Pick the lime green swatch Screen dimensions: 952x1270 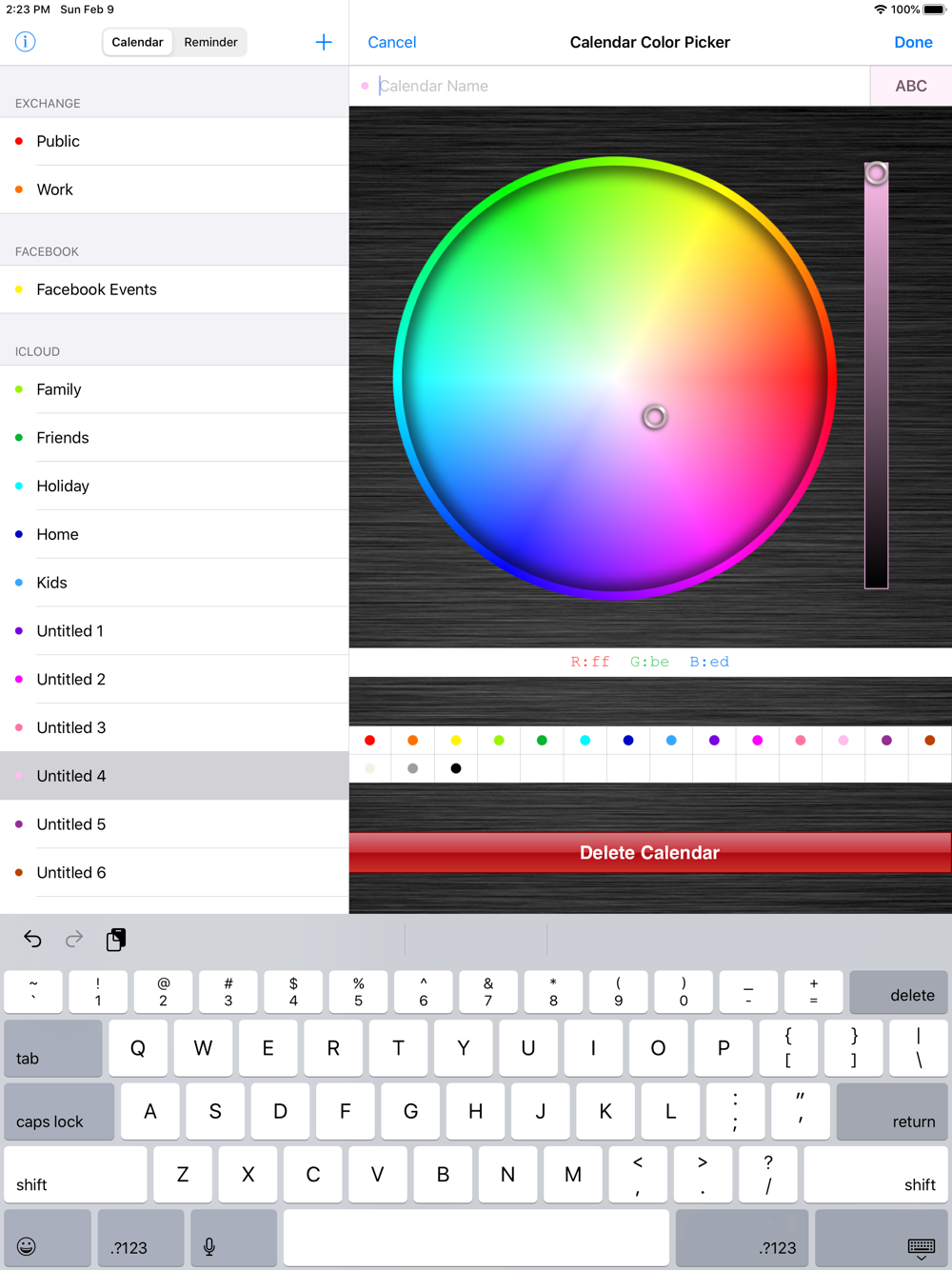(x=499, y=741)
